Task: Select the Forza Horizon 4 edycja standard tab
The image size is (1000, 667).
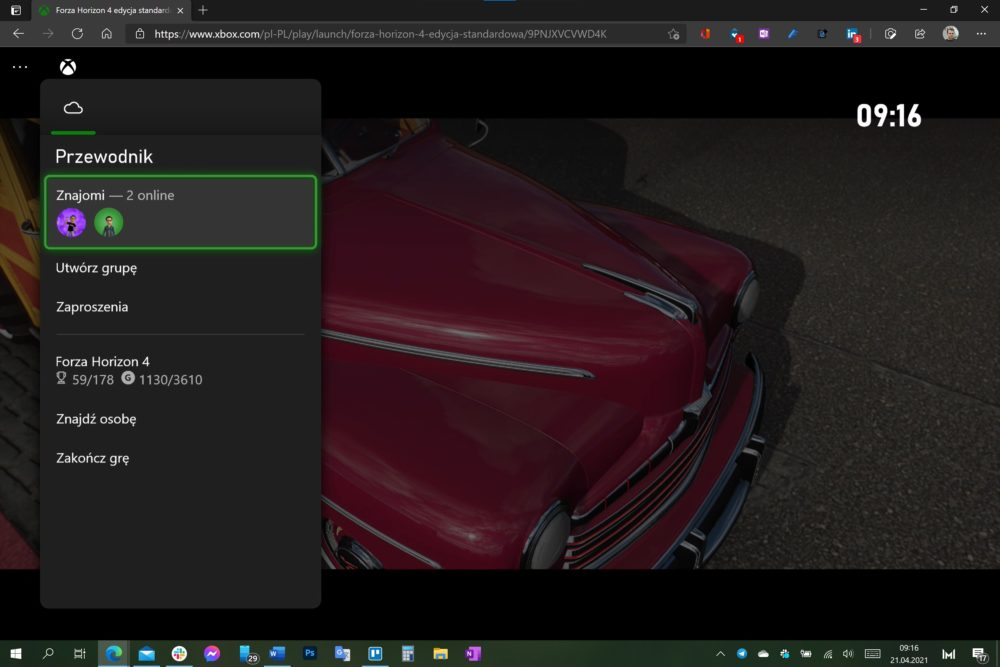Action: click(112, 10)
